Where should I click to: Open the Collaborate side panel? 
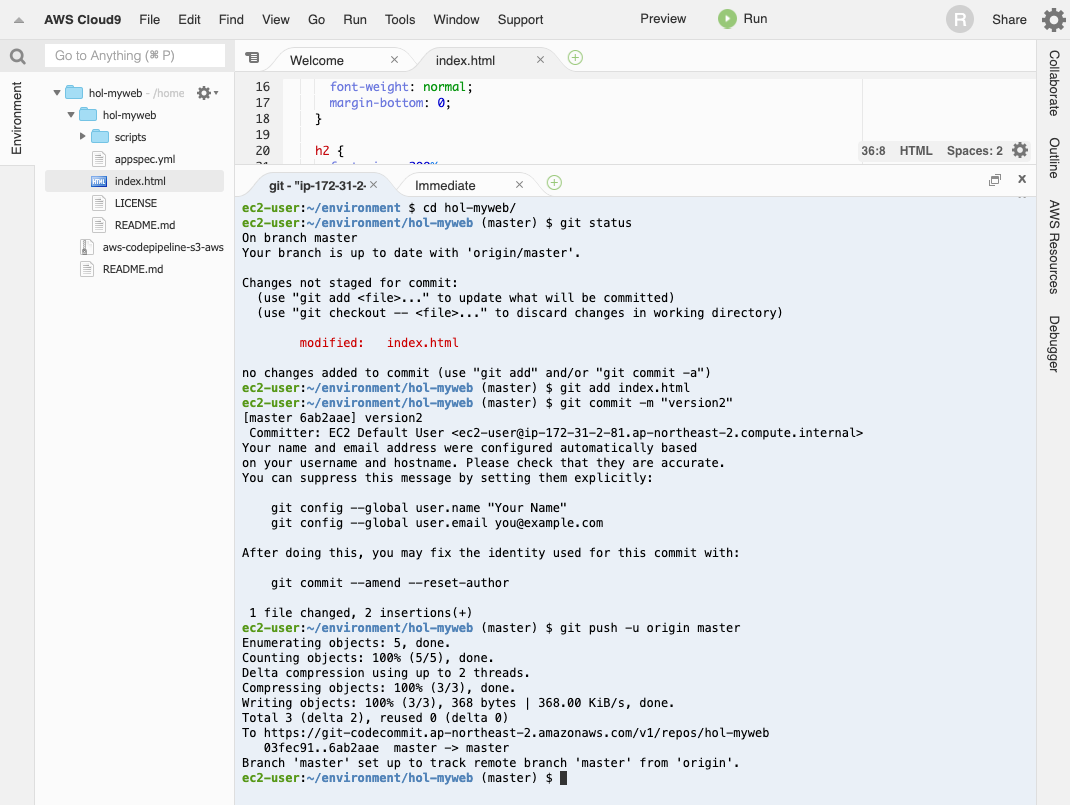1054,83
